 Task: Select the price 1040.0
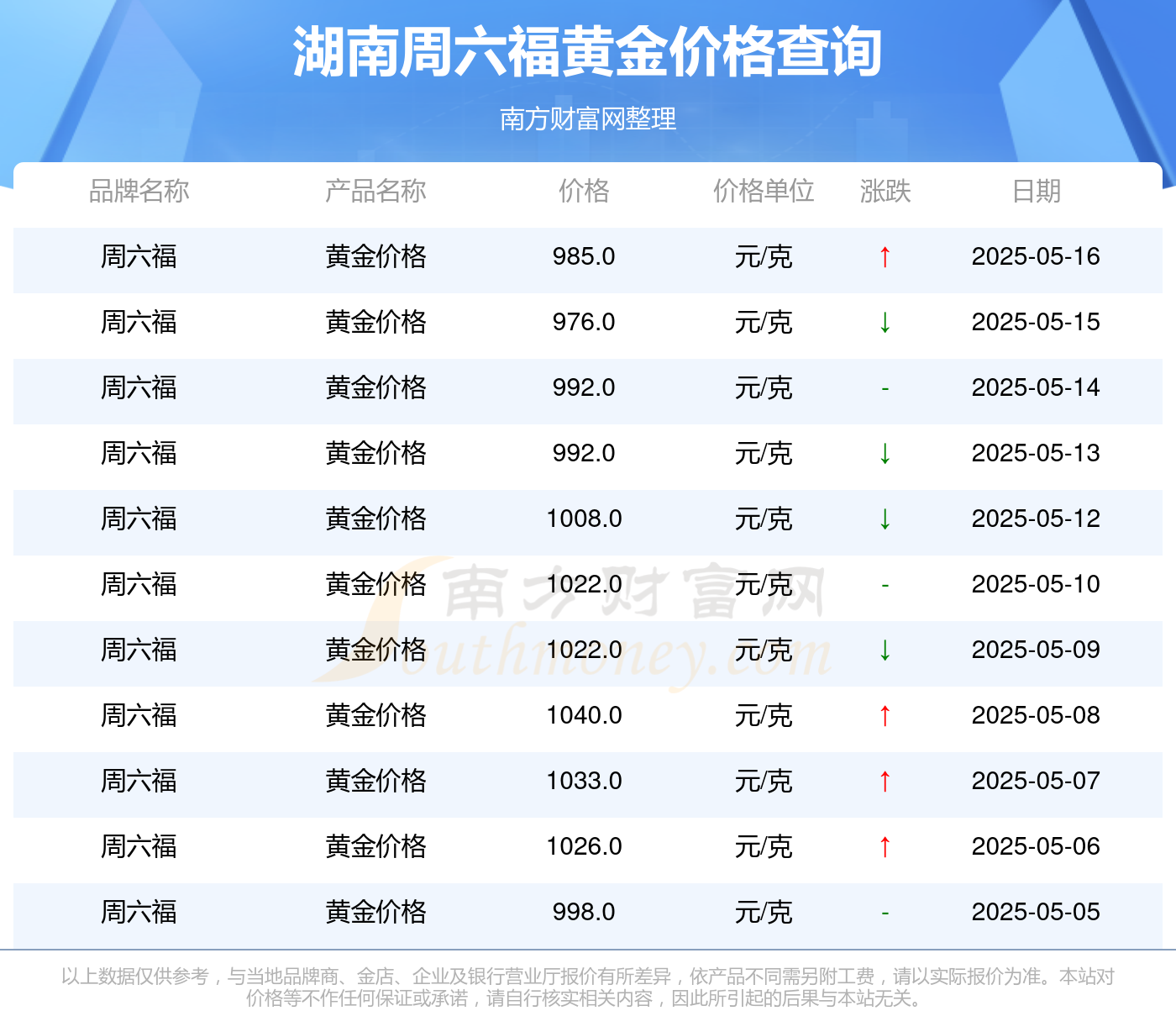(x=584, y=715)
